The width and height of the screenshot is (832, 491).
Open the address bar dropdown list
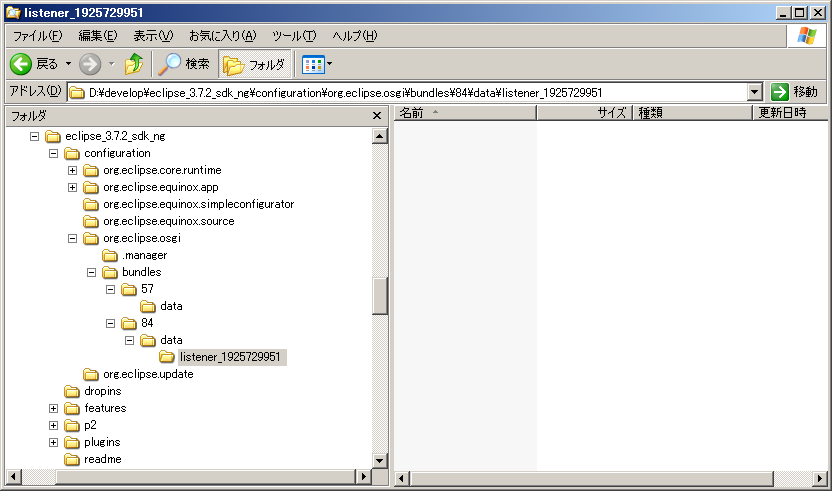coord(755,92)
